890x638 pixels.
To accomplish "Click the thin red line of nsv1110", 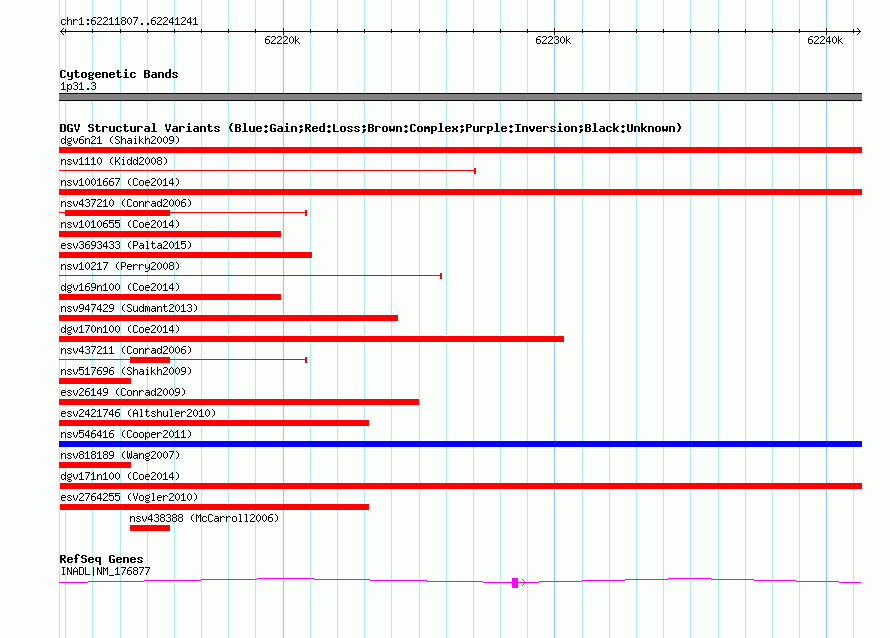I will click(x=267, y=171).
